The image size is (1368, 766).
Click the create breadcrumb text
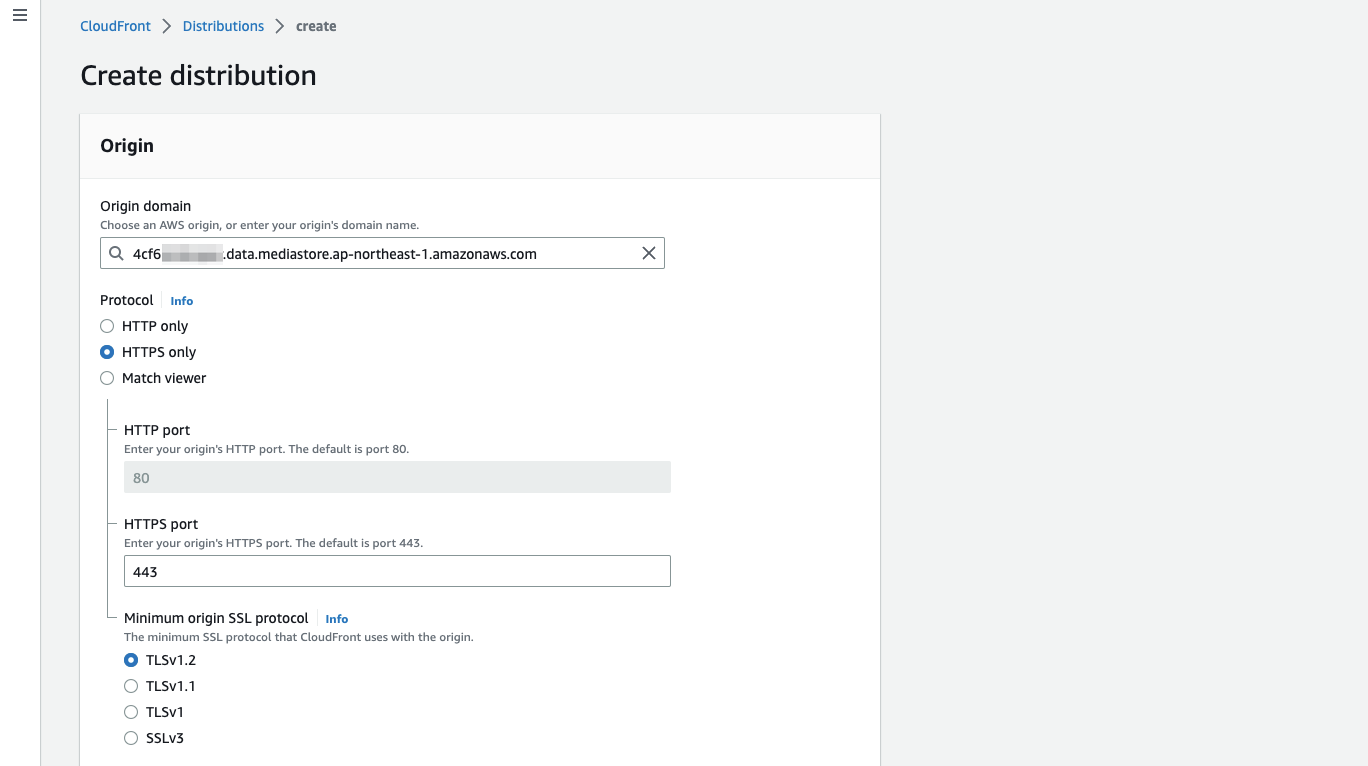(316, 26)
